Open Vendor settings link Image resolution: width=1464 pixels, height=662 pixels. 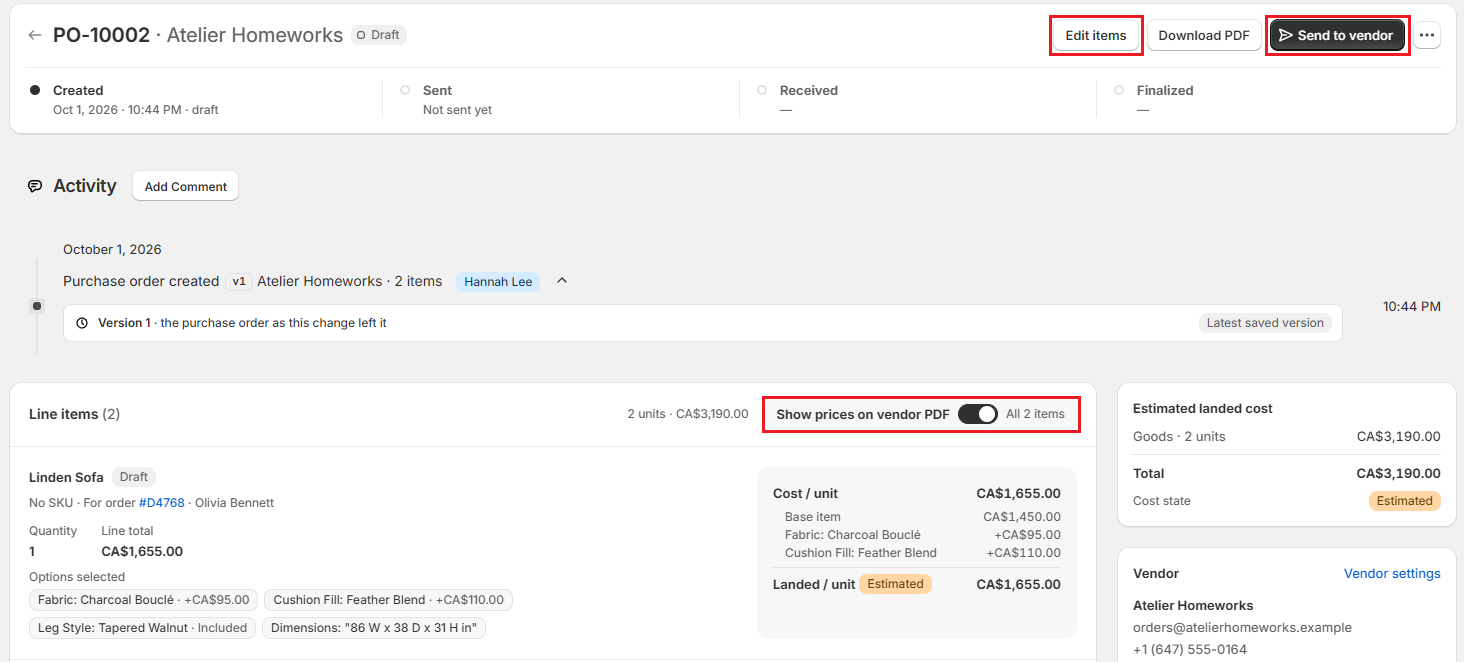1392,574
